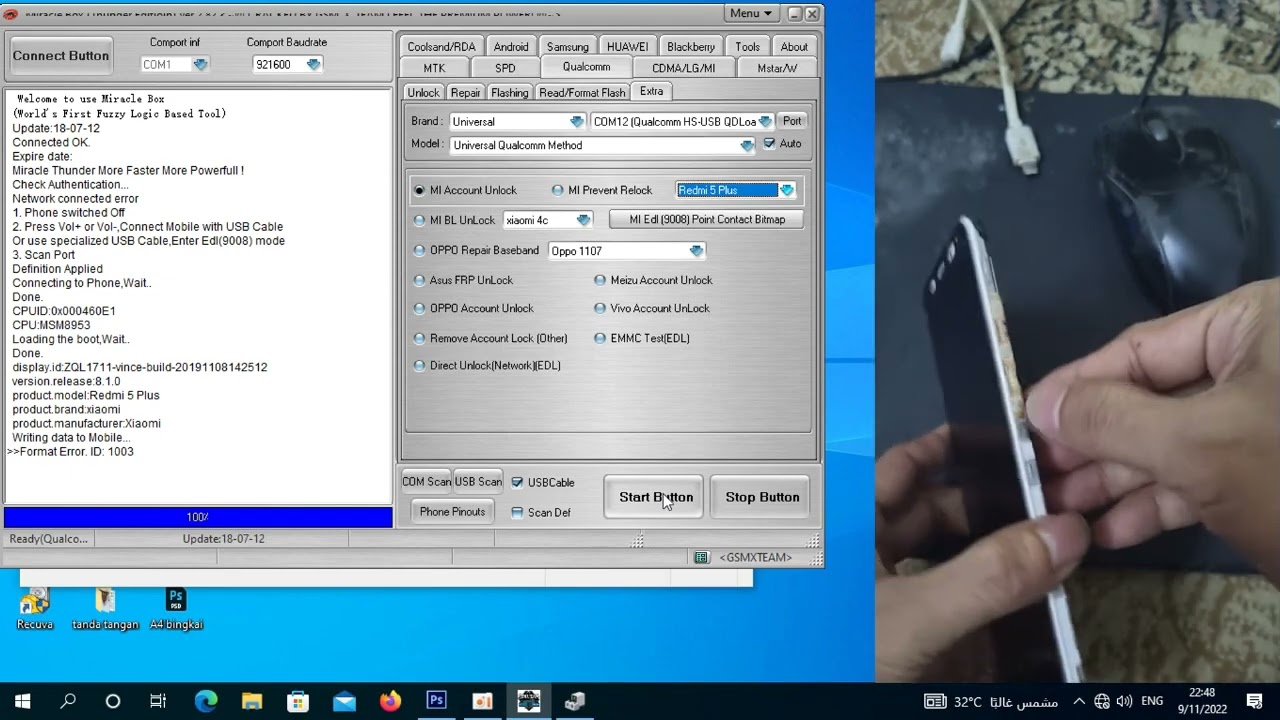Viewport: 1280px width, 720px height.
Task: Open the notification center icon
Action: [x=1255, y=701]
